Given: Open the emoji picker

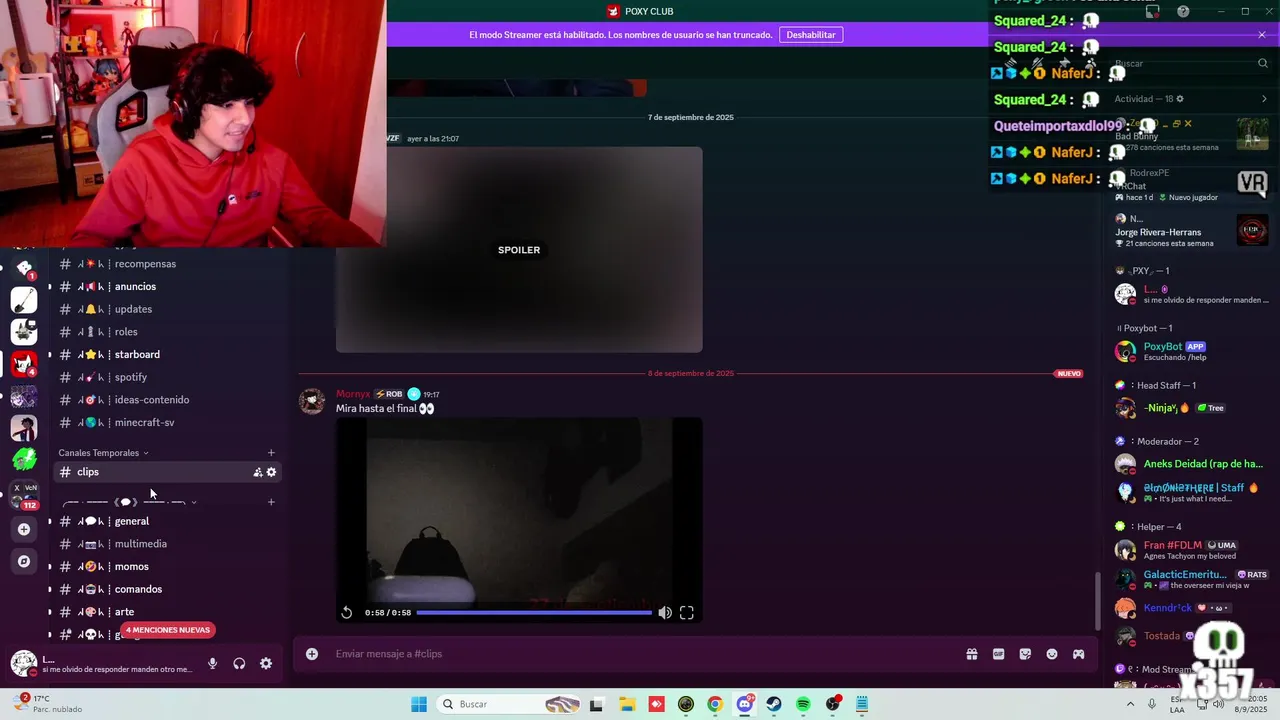Looking at the screenshot, I should tap(1052, 654).
